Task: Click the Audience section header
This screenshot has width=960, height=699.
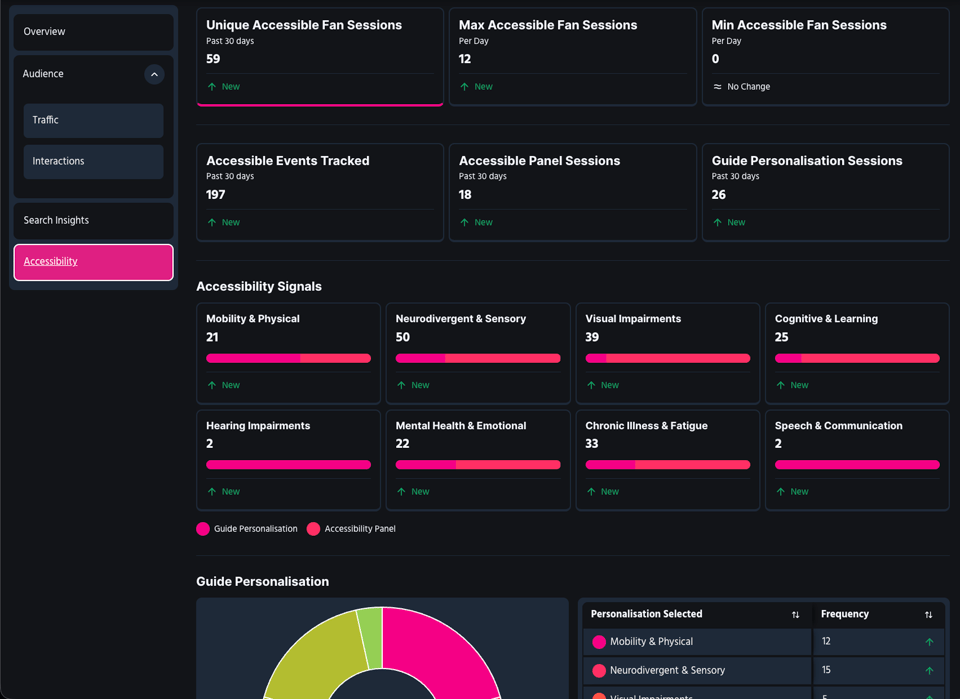Action: (93, 74)
